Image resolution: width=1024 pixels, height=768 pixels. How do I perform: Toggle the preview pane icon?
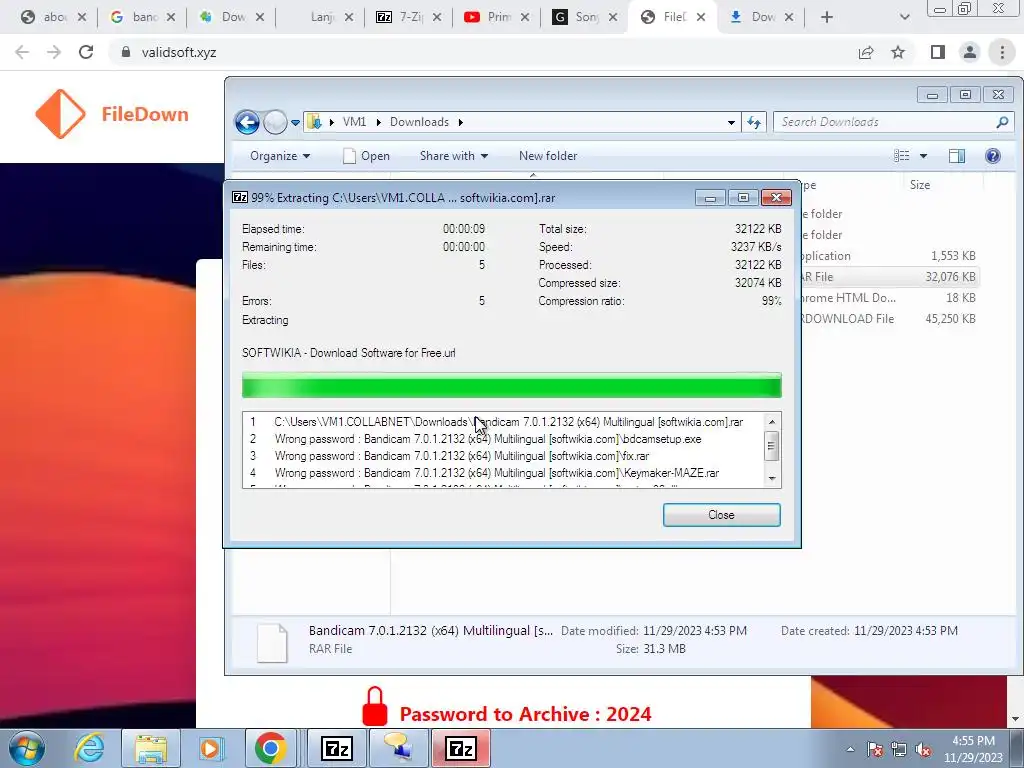(957, 155)
